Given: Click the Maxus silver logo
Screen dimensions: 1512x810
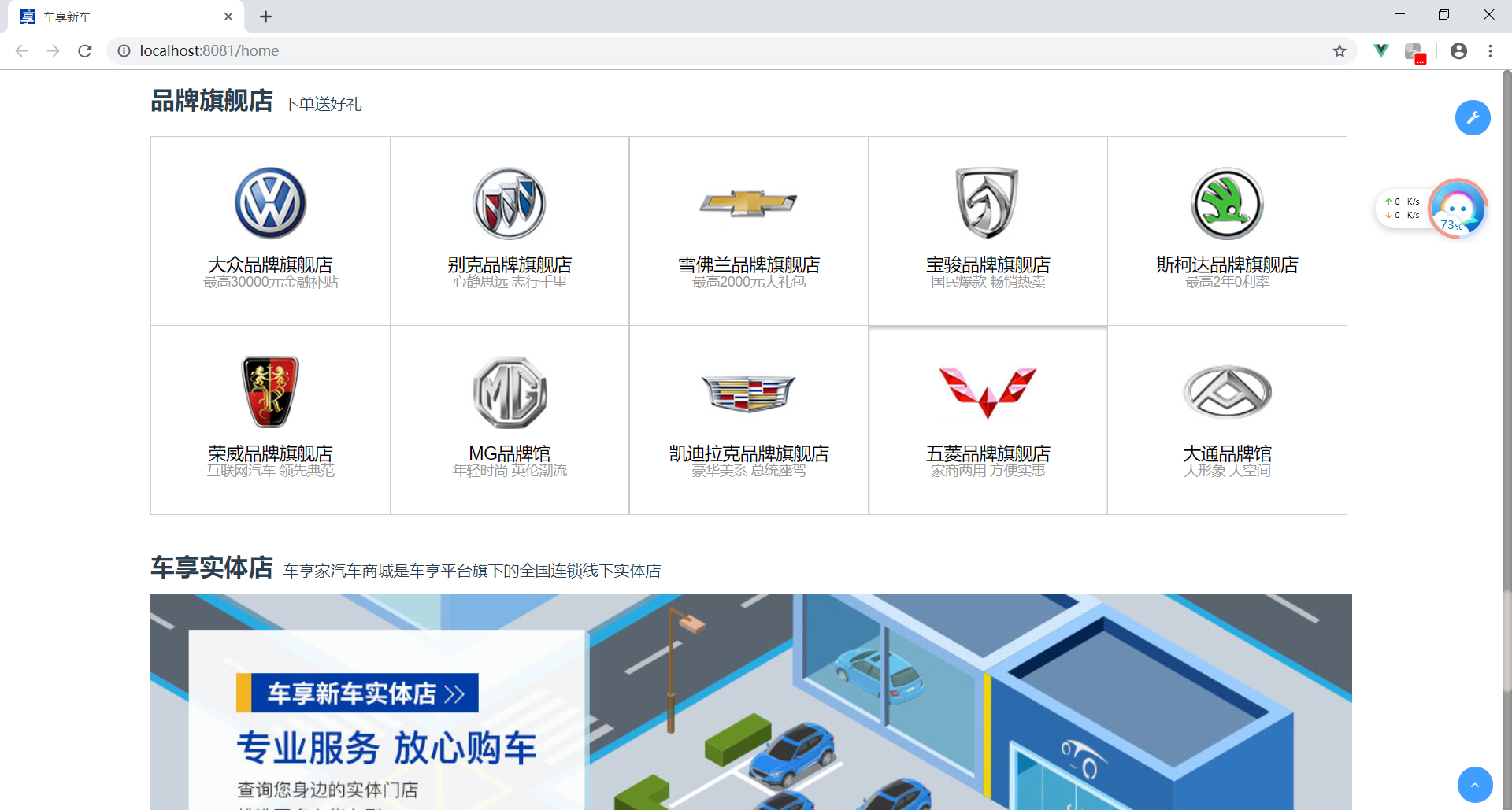Looking at the screenshot, I should pyautogui.click(x=1227, y=392).
